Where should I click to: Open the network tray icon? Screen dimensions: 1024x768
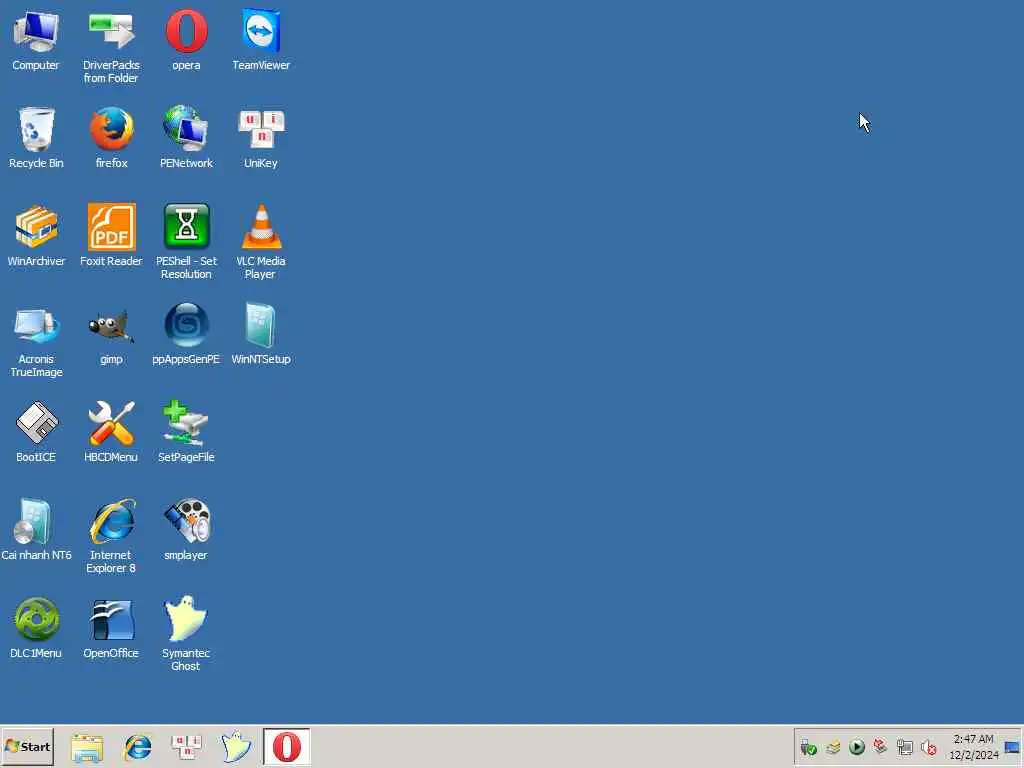click(904, 747)
